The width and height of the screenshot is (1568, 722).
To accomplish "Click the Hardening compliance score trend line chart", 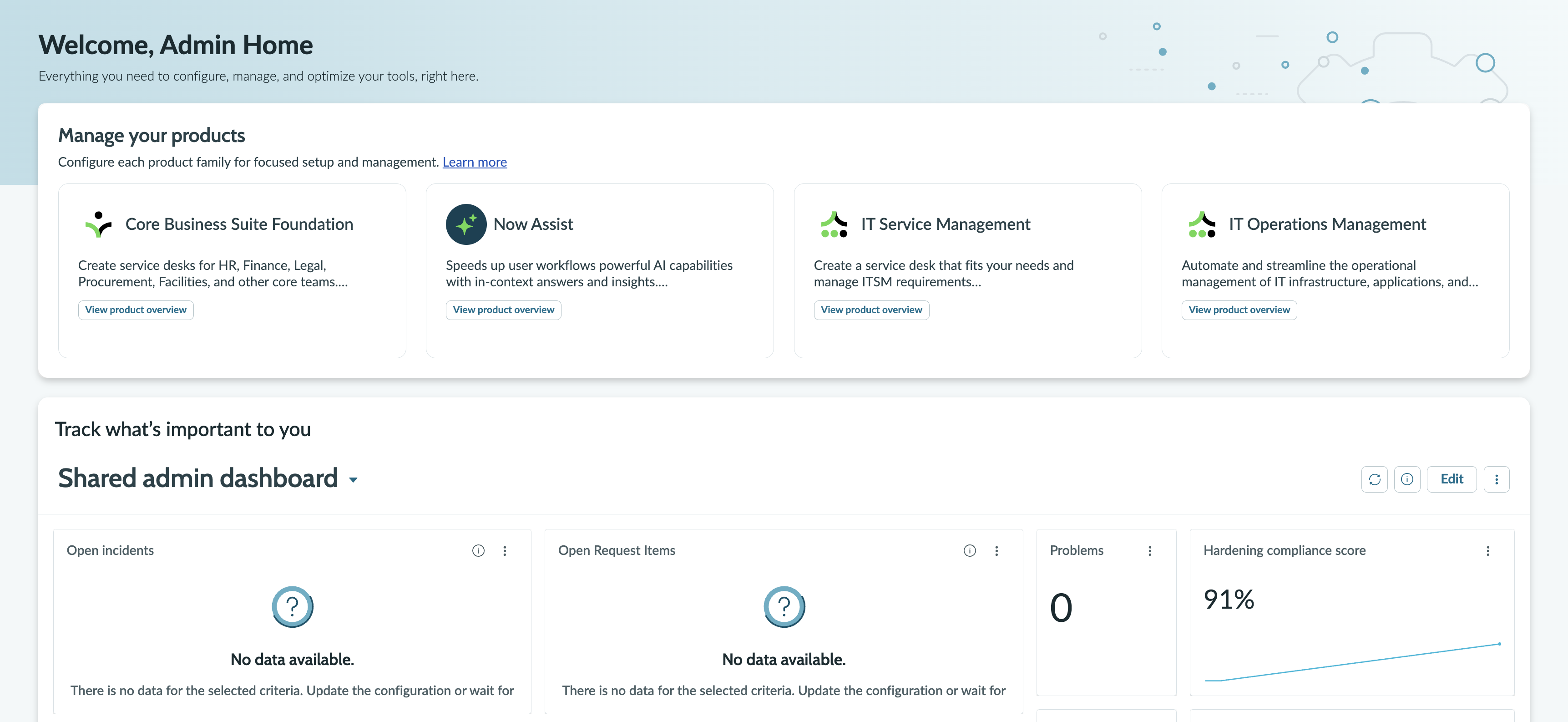I will (x=1352, y=662).
